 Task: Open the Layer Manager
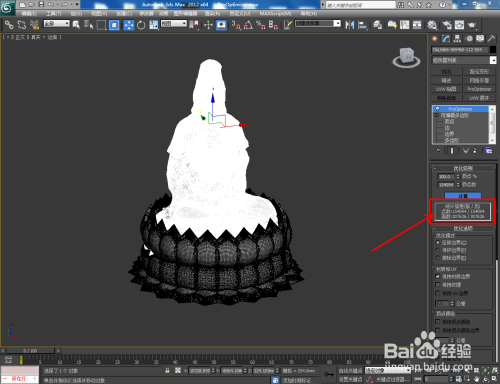[378, 25]
